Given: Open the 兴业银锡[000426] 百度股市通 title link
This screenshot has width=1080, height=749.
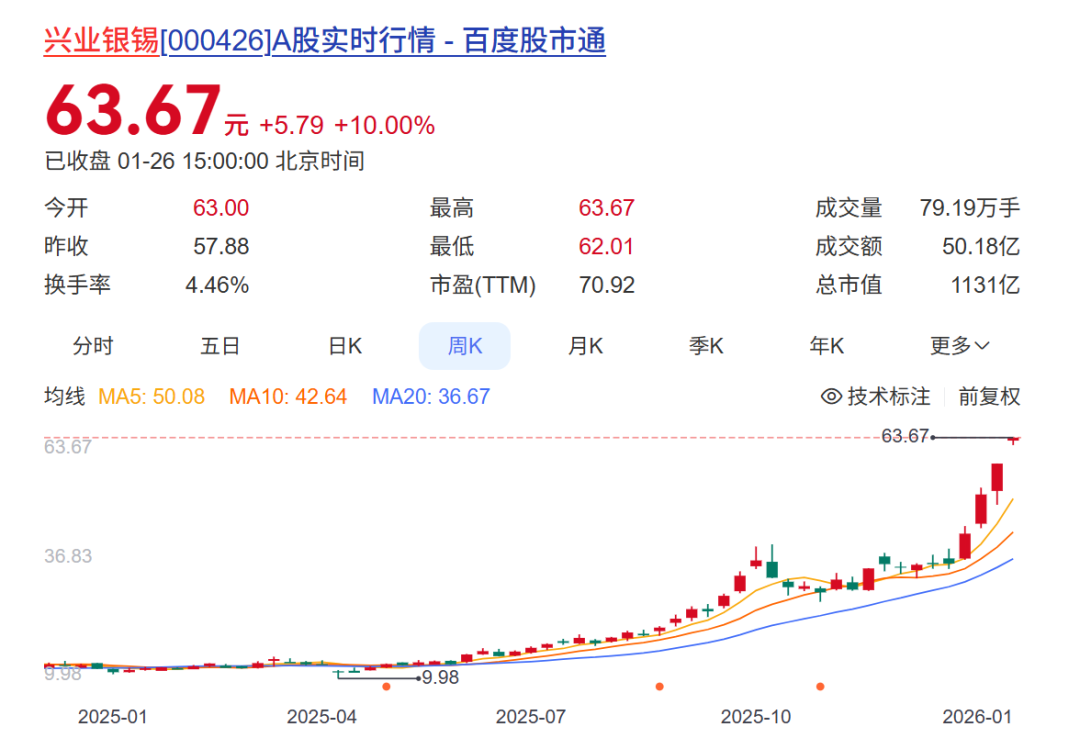Looking at the screenshot, I should (x=324, y=40).
